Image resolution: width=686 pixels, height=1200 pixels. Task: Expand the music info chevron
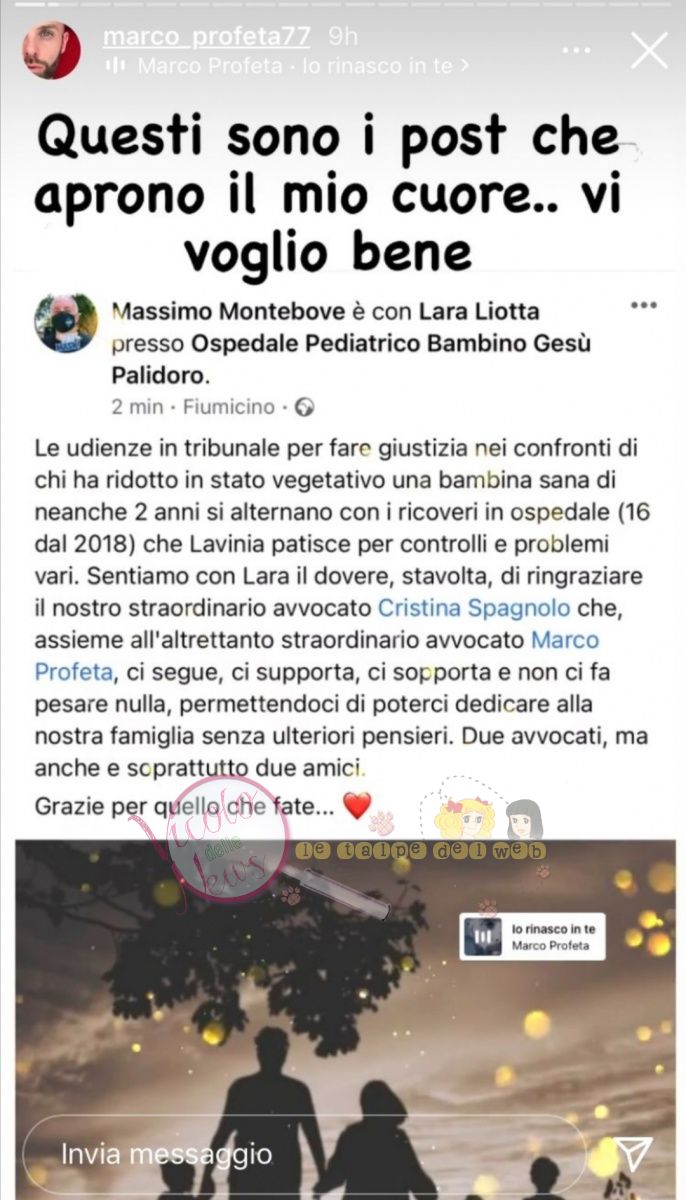(x=464, y=67)
